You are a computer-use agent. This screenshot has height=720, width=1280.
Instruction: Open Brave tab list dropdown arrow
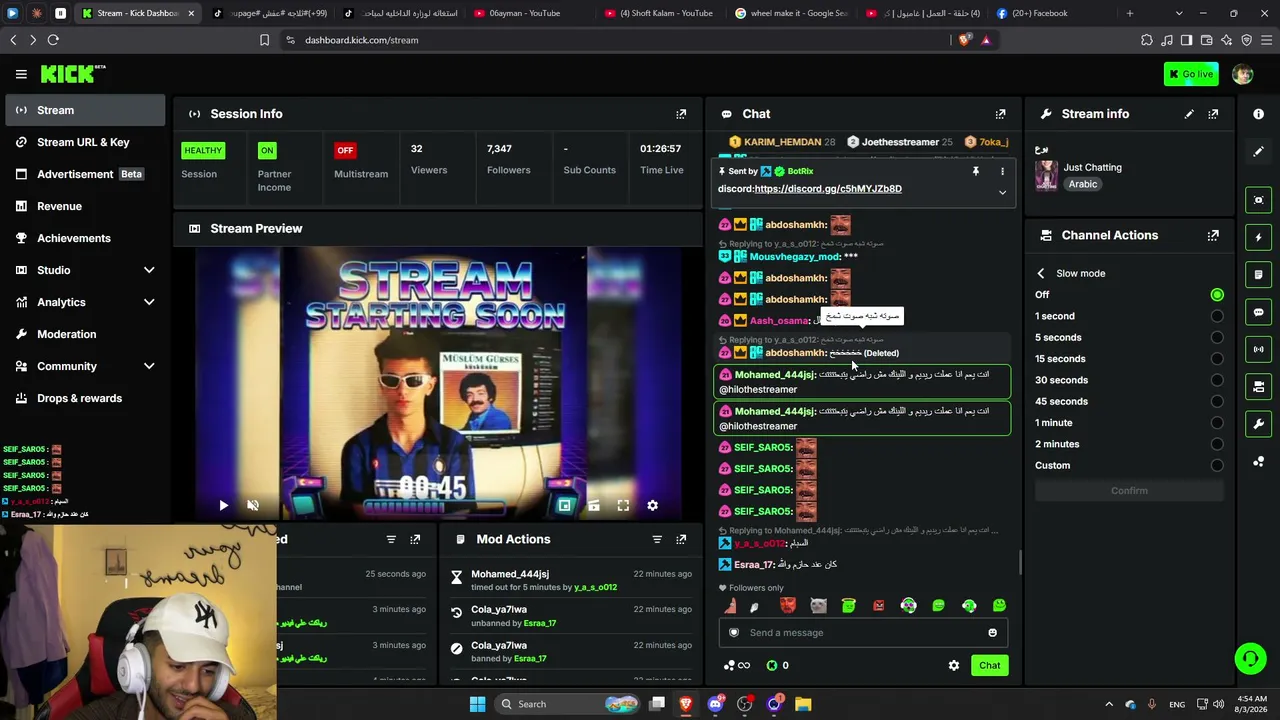click(x=1179, y=13)
